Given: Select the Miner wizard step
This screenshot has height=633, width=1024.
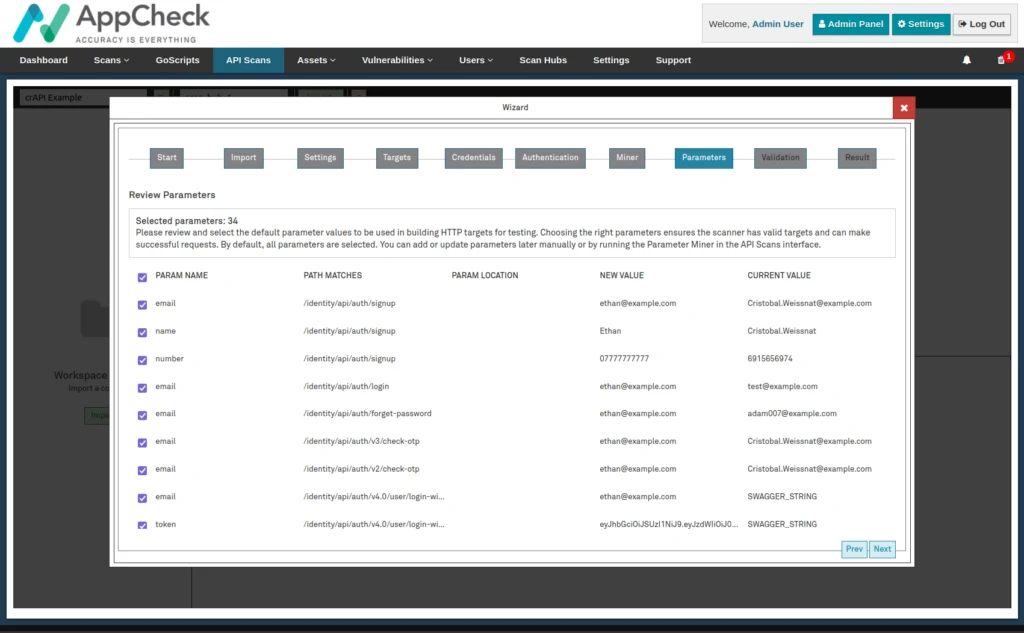Looking at the screenshot, I should pos(626,157).
